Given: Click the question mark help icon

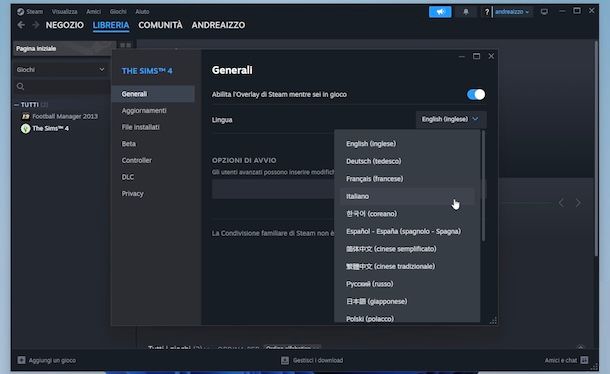Looking at the screenshot, I should pyautogui.click(x=486, y=12).
